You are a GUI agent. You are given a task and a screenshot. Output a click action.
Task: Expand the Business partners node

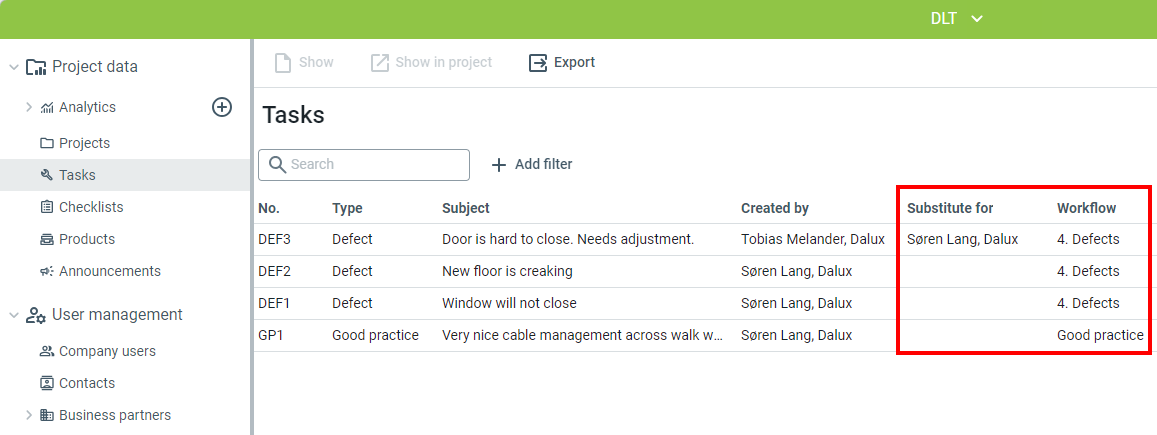[28, 415]
